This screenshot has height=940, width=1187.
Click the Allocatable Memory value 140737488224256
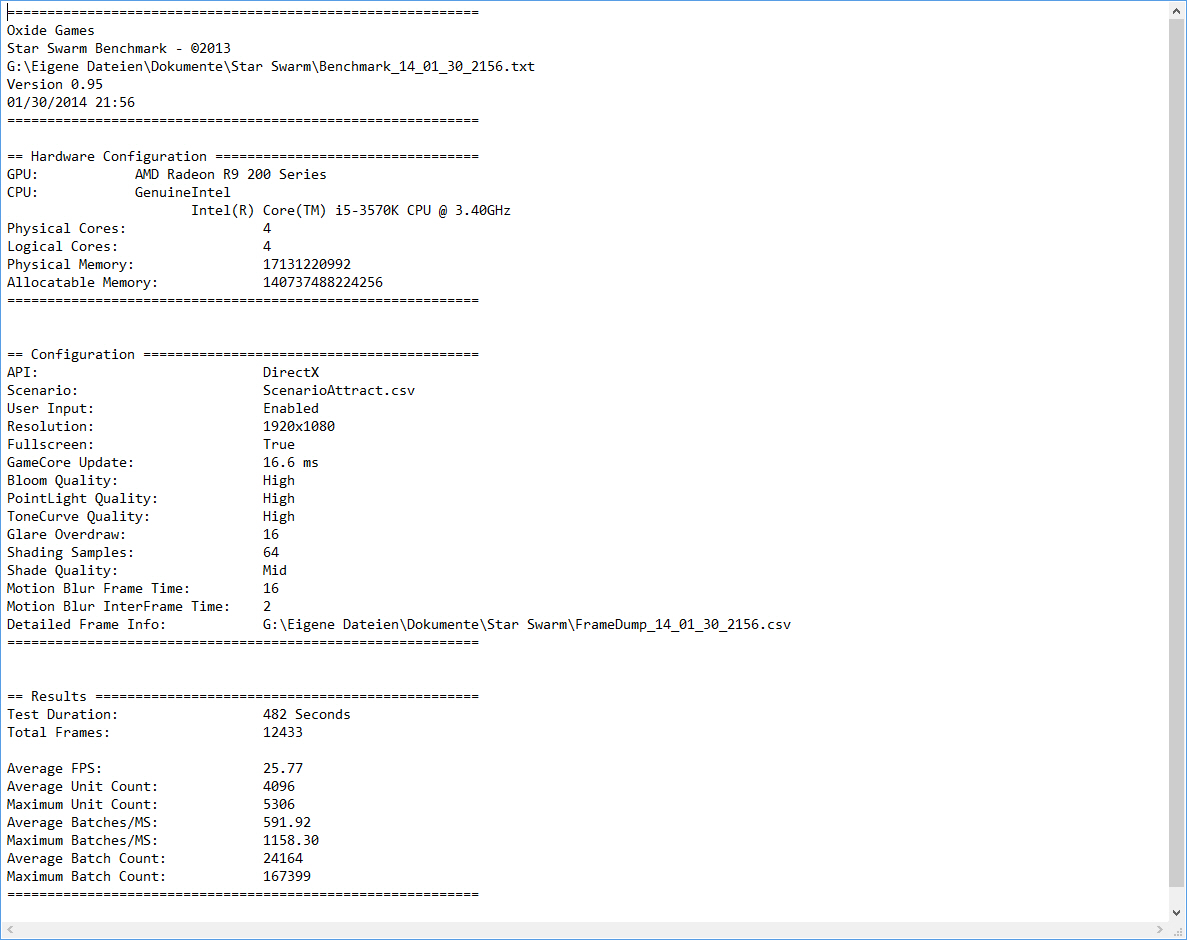[322, 282]
